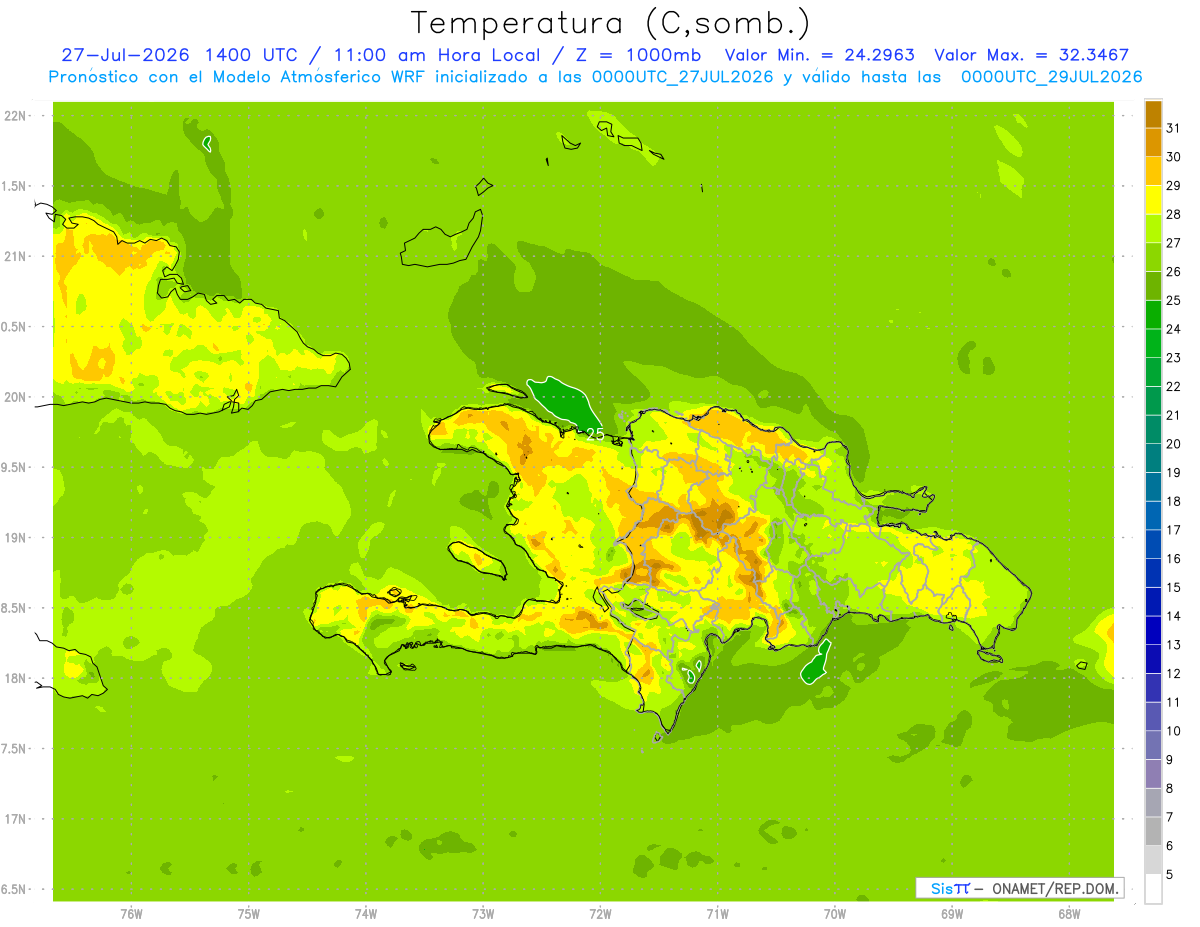The width and height of the screenshot is (1200, 927).
Task: Click the date text "27-Jul-2026 1400 UTC"
Action: [179, 55]
